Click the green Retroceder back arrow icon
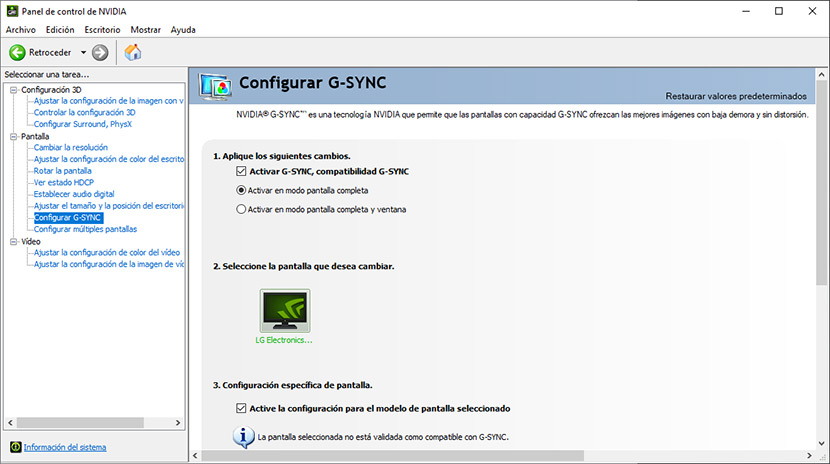The image size is (830, 464). point(17,52)
